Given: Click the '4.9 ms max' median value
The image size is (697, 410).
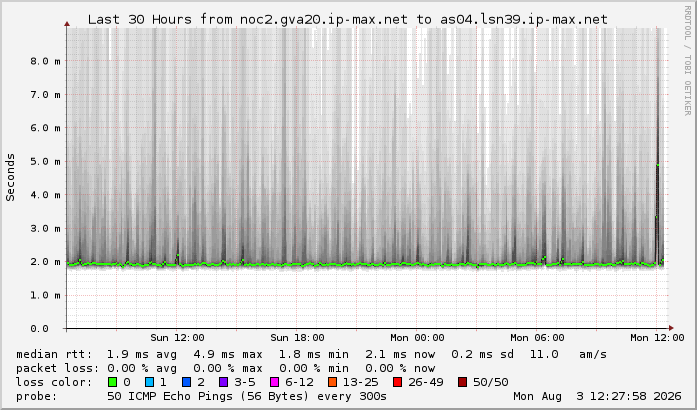Looking at the screenshot, I should 228,354.
